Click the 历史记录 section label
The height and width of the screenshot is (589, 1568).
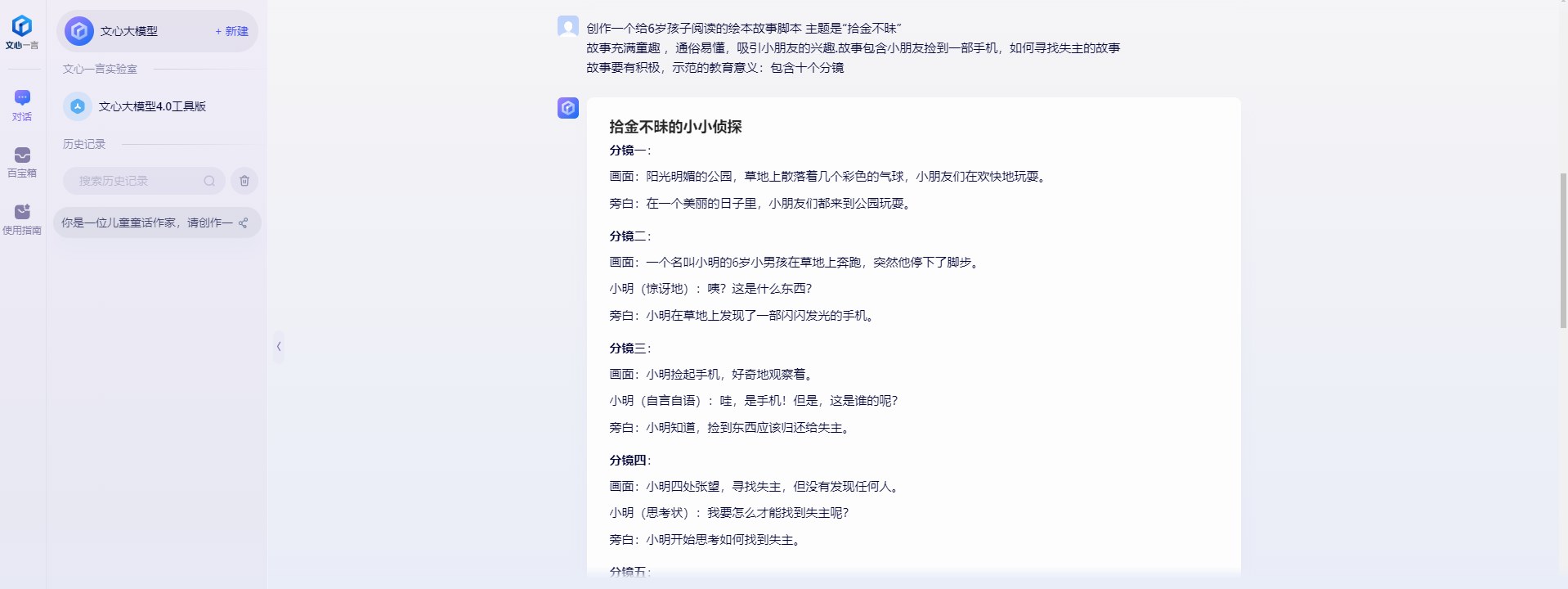84,144
